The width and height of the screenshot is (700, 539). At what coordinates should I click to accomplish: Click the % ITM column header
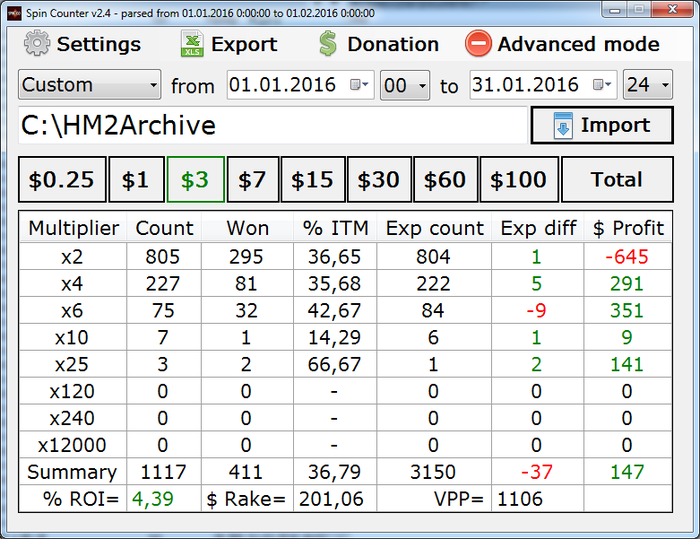click(x=335, y=228)
